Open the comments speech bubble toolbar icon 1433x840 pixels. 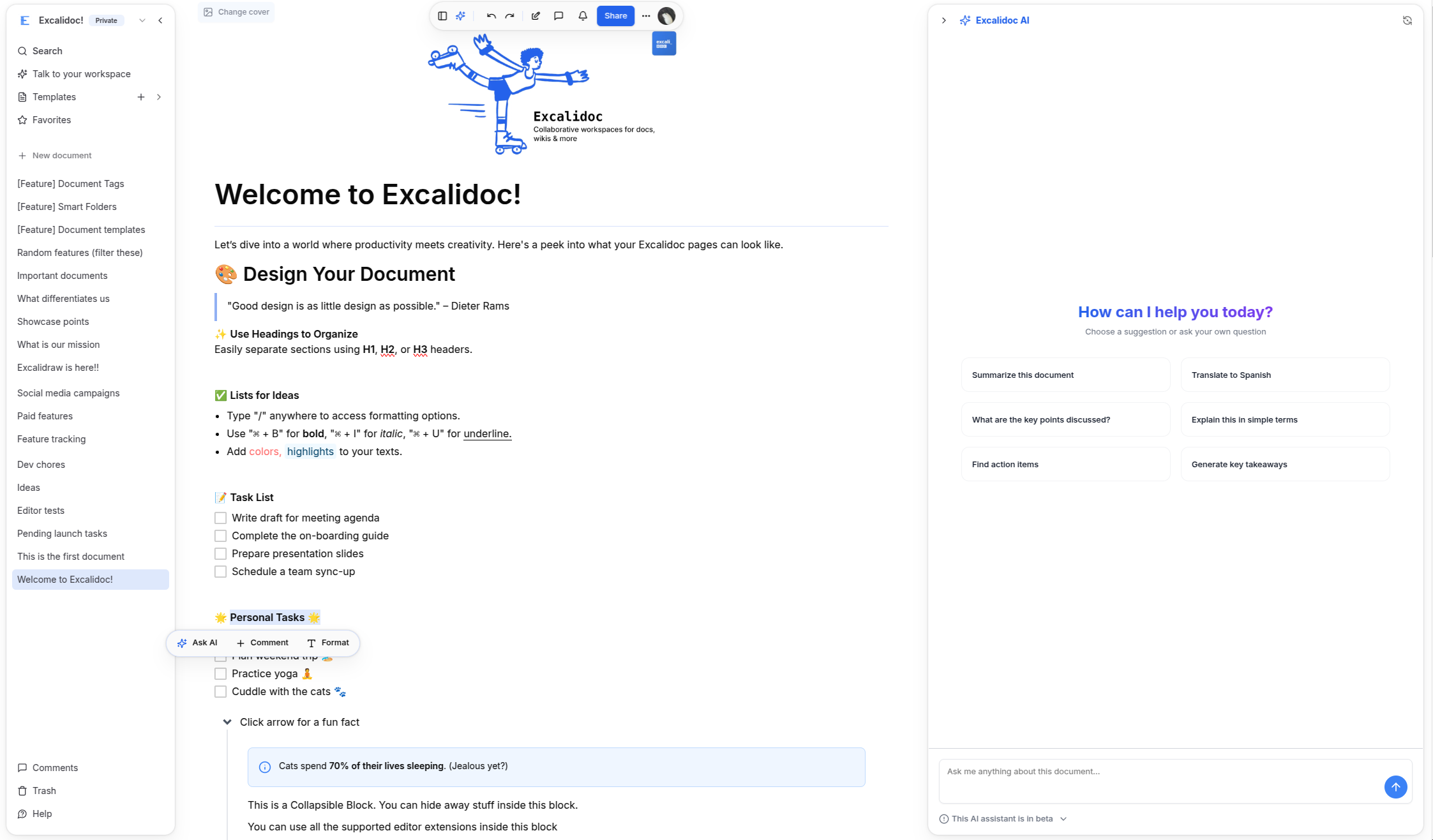559,16
